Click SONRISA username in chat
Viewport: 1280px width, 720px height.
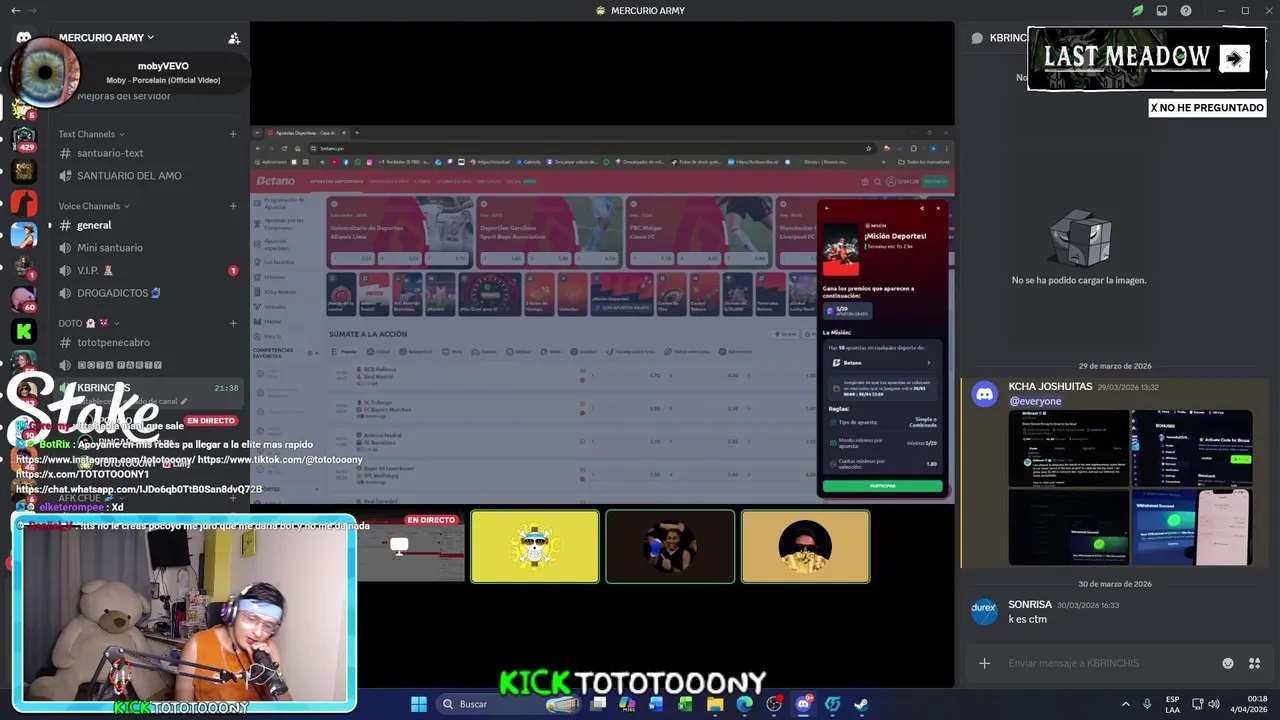[x=1030, y=604]
